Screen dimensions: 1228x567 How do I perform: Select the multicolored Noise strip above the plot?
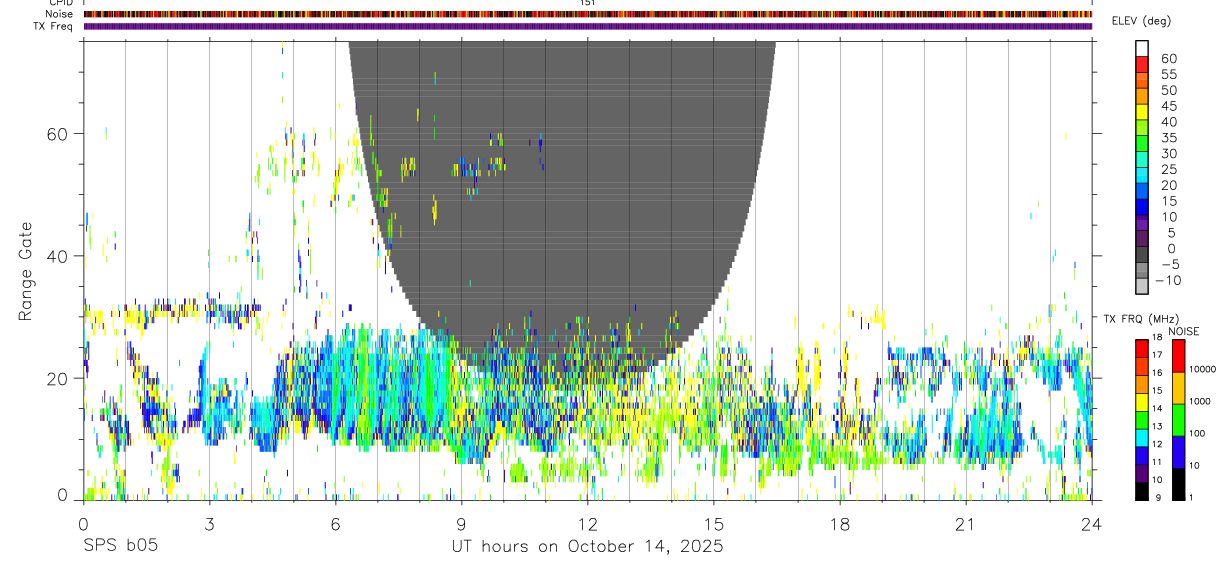[x=588, y=14]
